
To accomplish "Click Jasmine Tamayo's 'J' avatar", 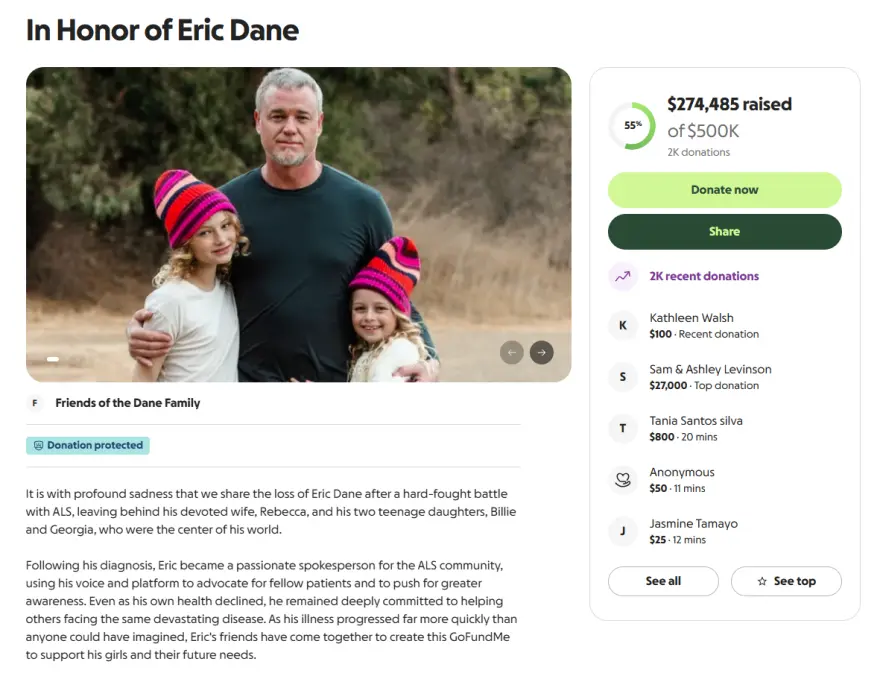I will point(623,531).
